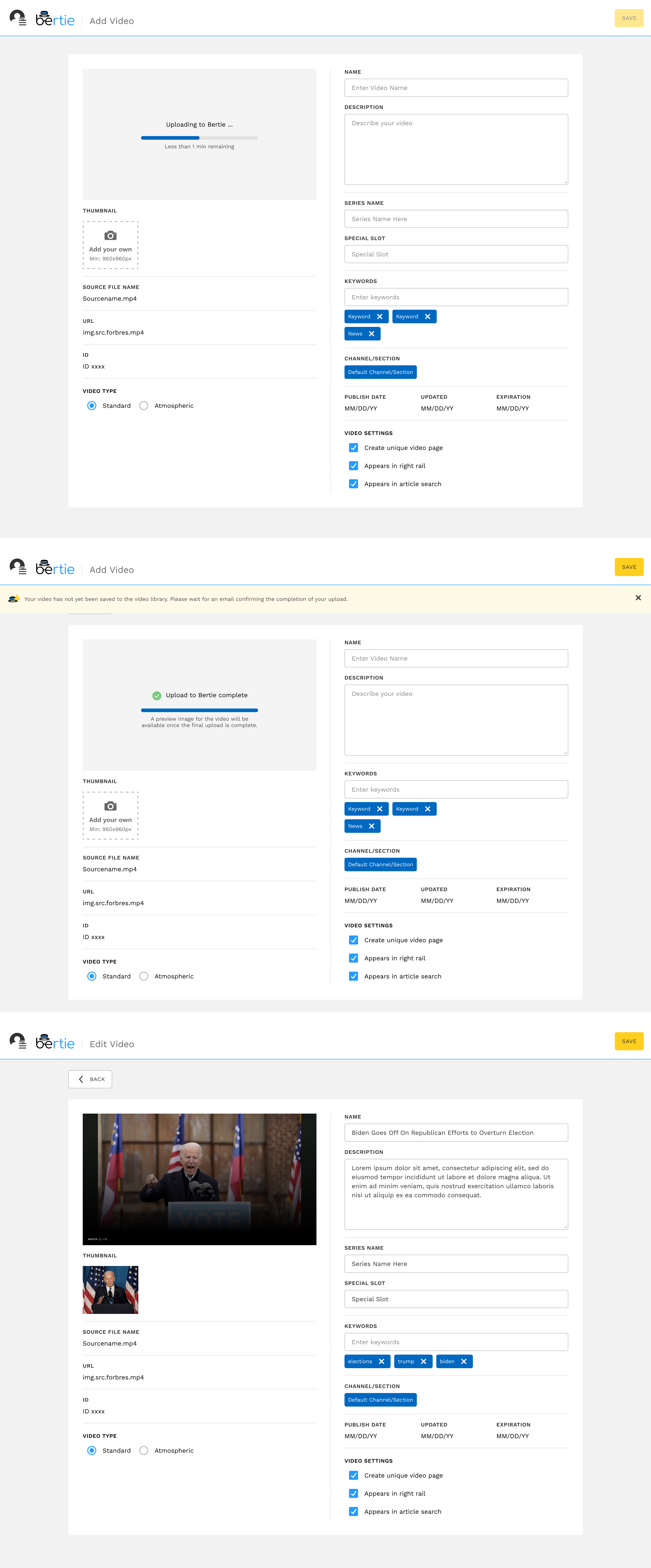Click Default Channel/Section on uploading screen
This screenshot has width=651, height=1568.
click(x=380, y=372)
